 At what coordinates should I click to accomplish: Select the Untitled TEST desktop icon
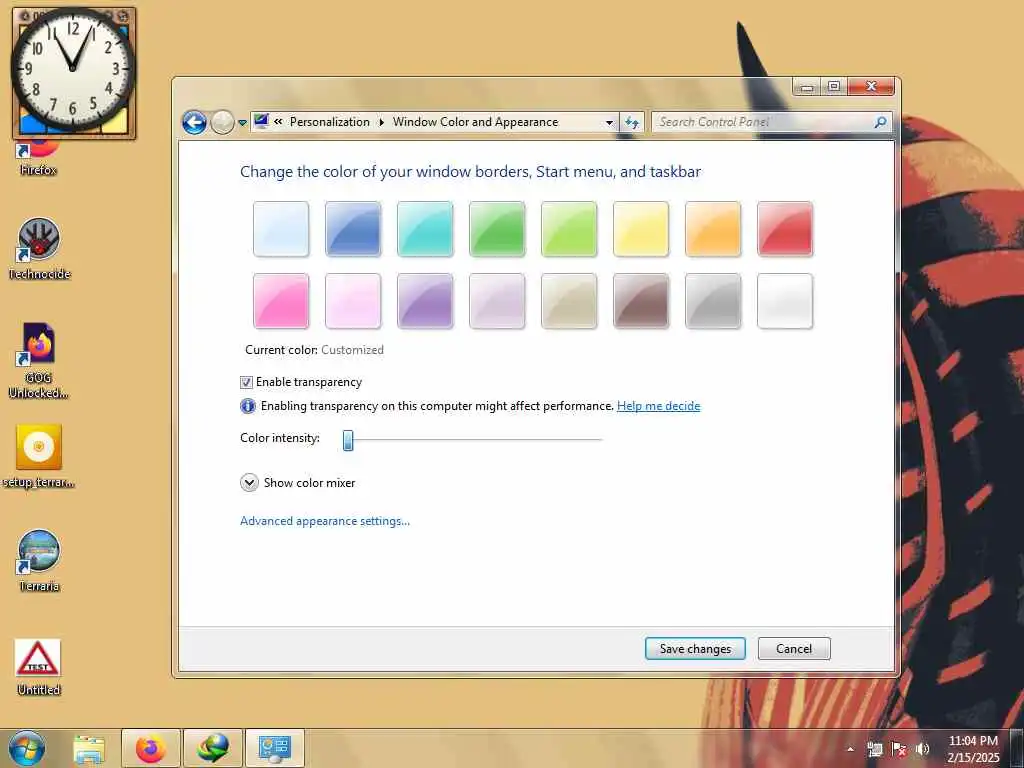point(39,667)
